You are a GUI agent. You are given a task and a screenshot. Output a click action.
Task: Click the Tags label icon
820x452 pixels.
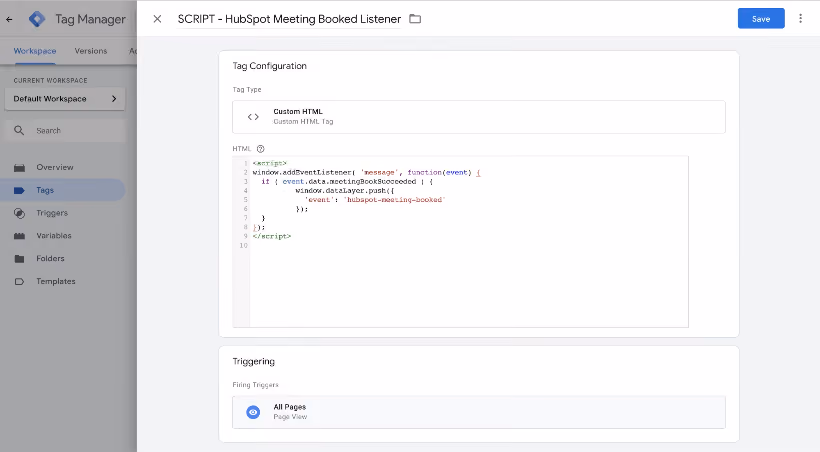pos(19,190)
